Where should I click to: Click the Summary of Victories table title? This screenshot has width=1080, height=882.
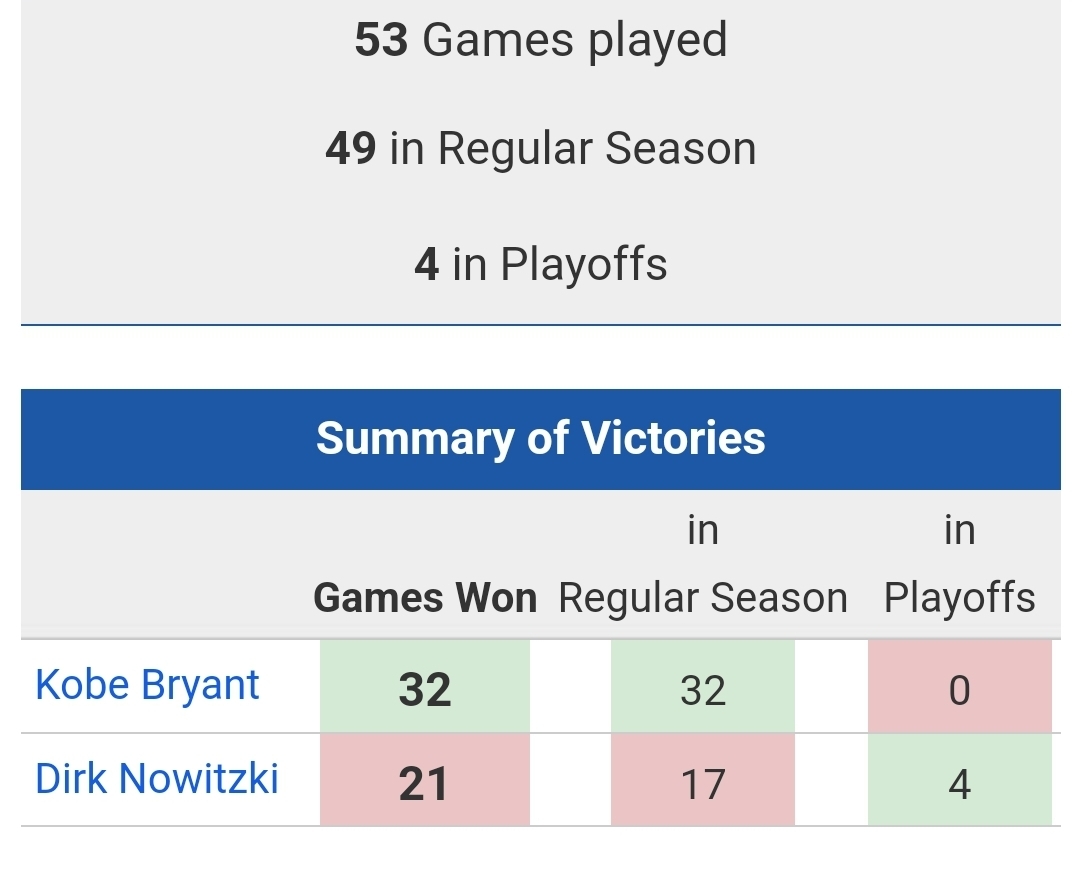pyautogui.click(x=540, y=439)
